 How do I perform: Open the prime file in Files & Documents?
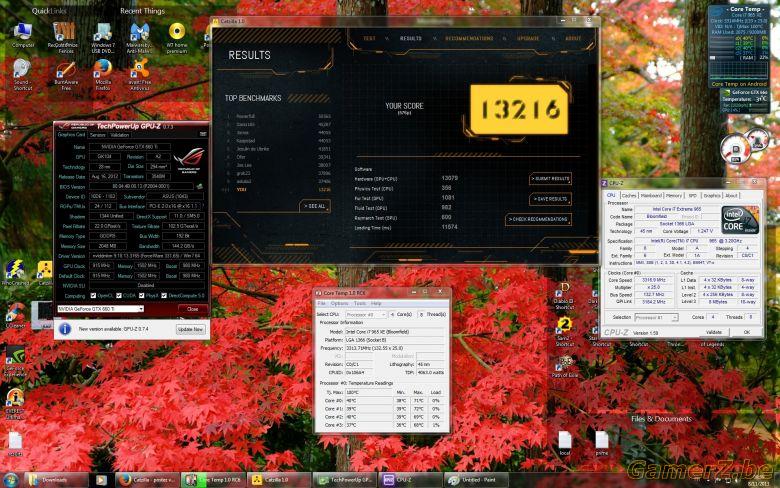602,443
